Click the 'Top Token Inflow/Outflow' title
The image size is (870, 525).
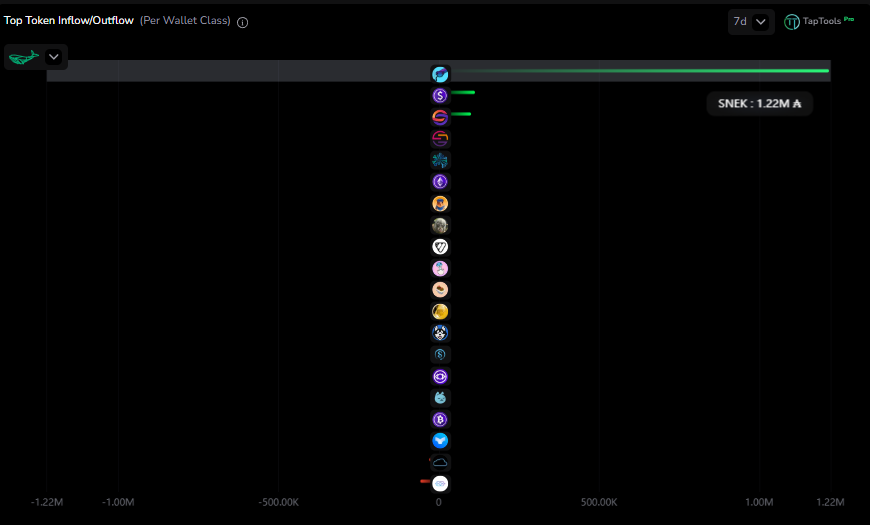pos(69,21)
